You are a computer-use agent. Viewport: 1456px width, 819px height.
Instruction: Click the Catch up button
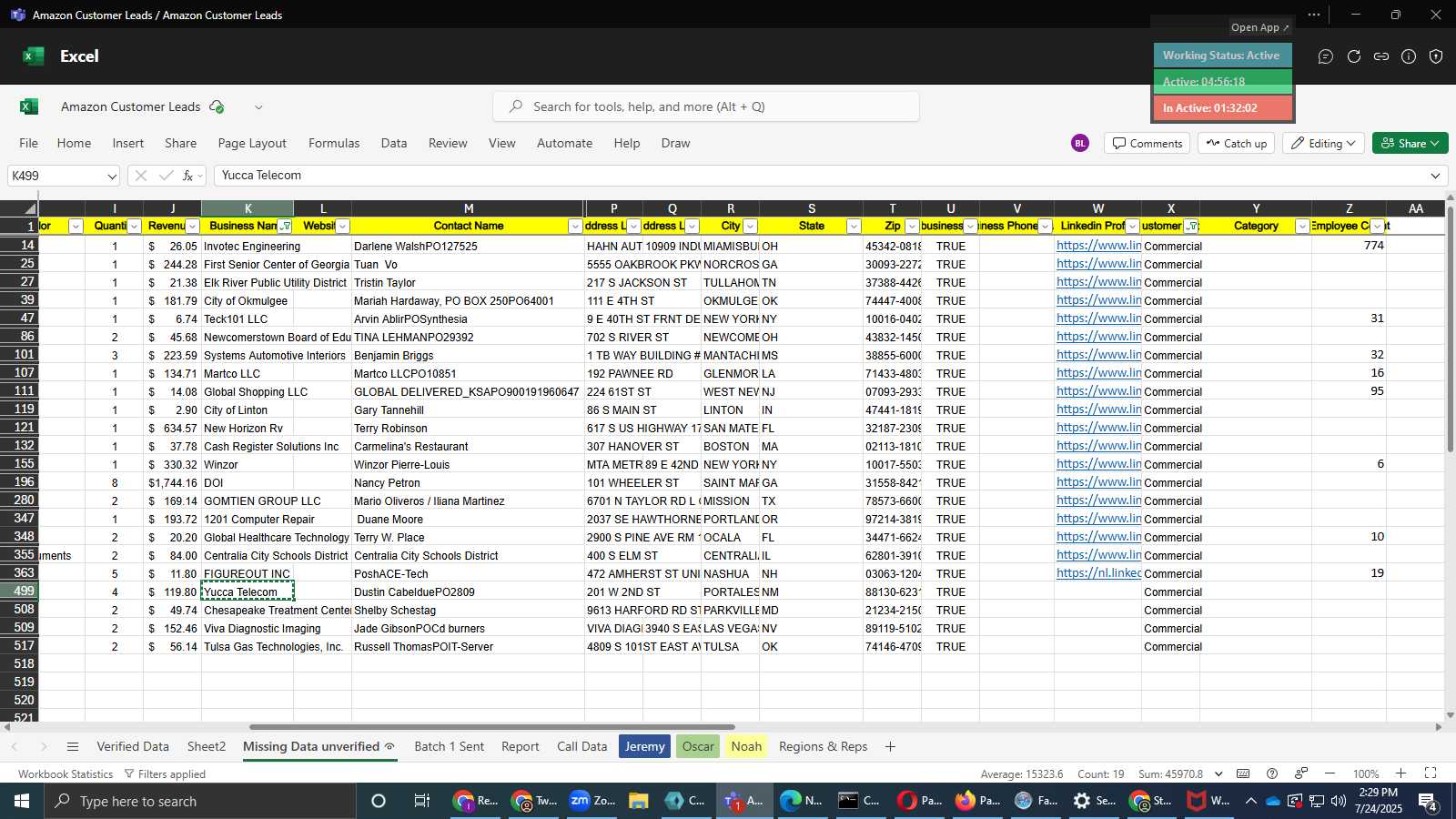(x=1236, y=143)
